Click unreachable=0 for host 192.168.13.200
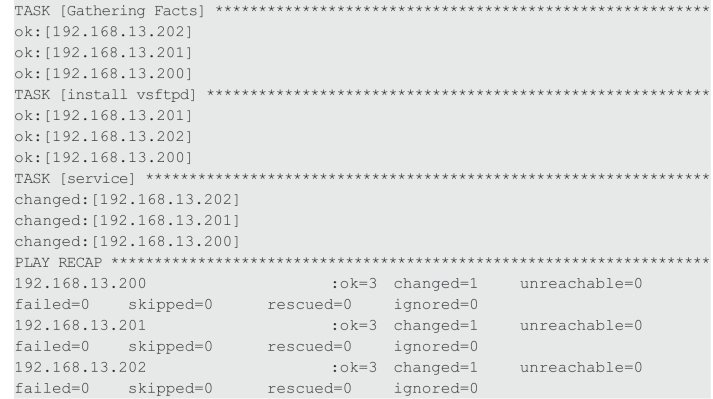The image size is (713, 399). tap(581, 283)
